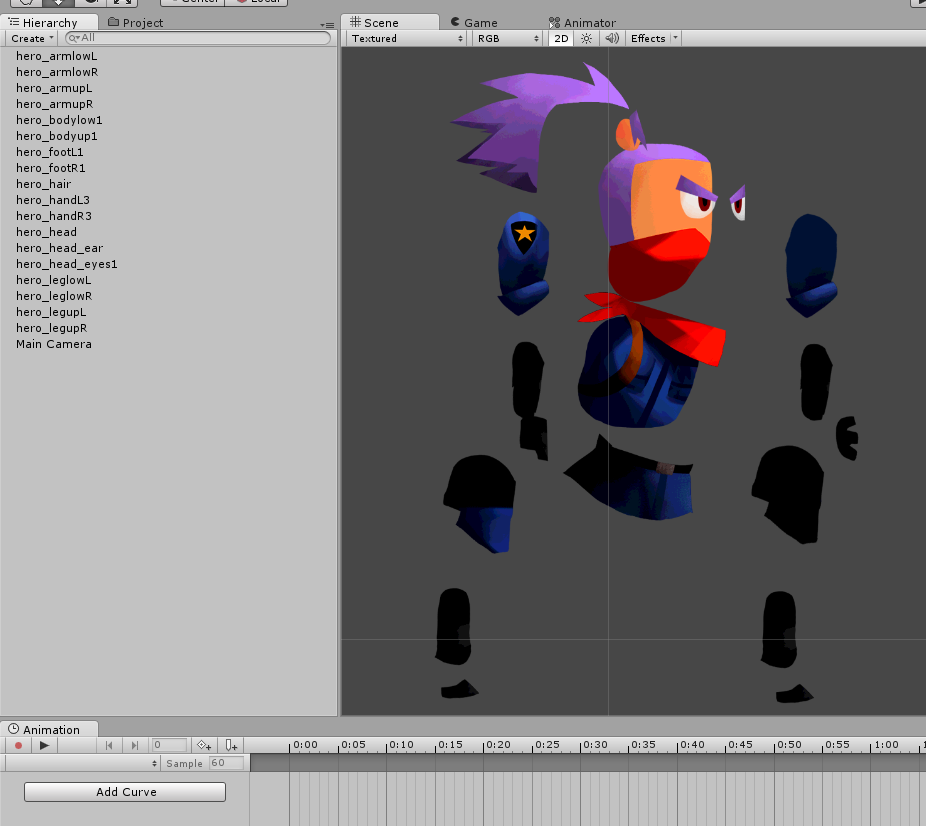Viewport: 926px width, 826px height.
Task: Select hero_head_eyes1 in the Hierarchy
Action: (x=67, y=263)
